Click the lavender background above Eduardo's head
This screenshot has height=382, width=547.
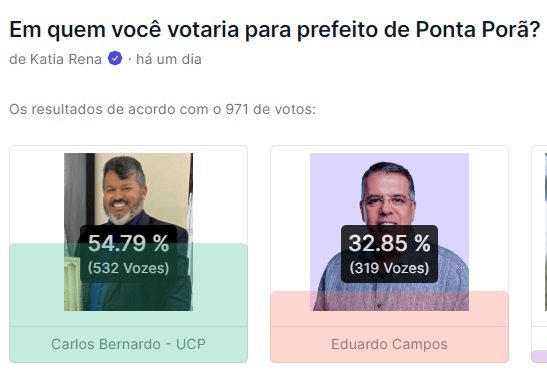pos(389,159)
